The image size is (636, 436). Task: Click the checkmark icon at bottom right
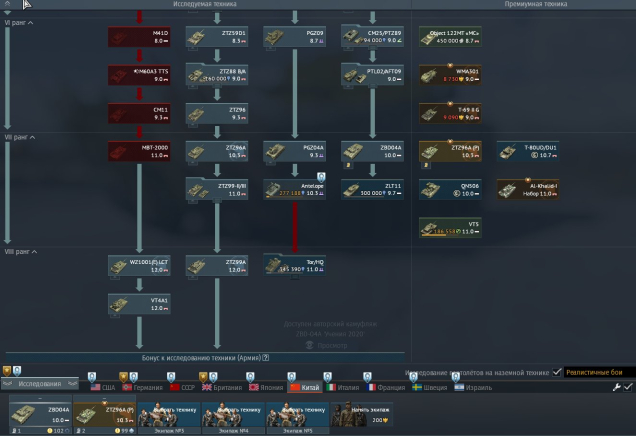(628, 387)
